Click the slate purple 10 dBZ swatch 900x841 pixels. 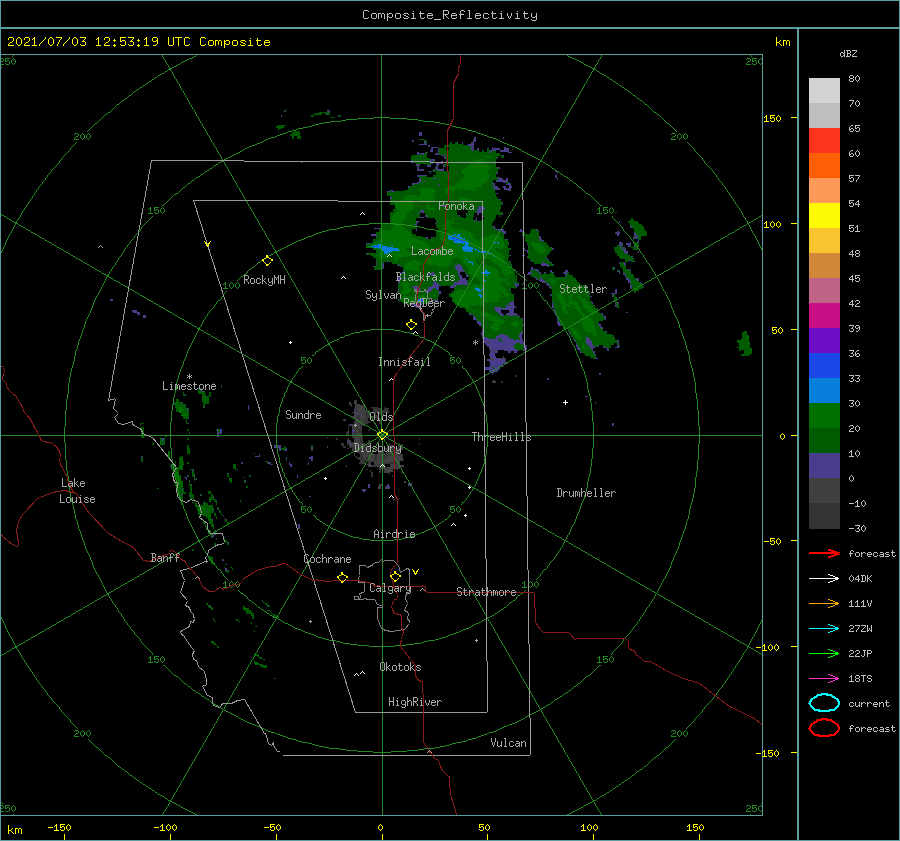[x=824, y=465]
